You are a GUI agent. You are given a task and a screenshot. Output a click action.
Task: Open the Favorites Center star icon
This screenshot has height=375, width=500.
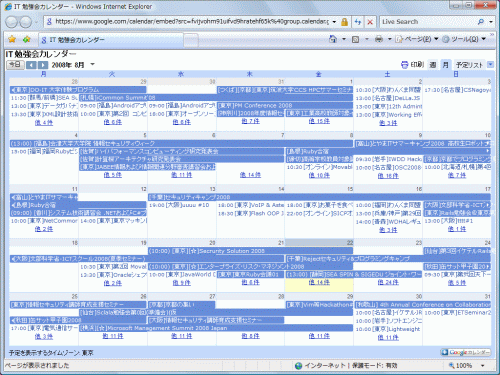pos(12,39)
